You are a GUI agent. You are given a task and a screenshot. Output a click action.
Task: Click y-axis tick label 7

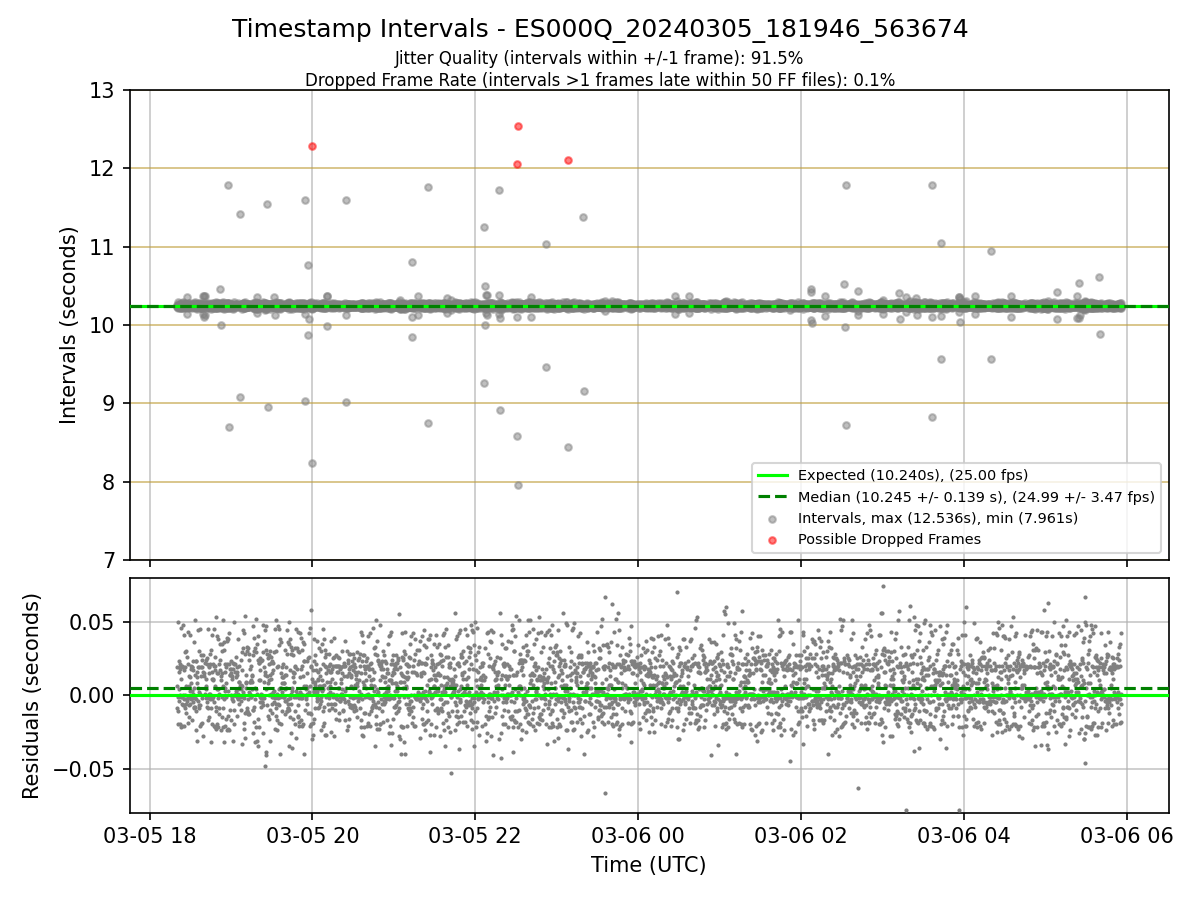tap(111, 560)
